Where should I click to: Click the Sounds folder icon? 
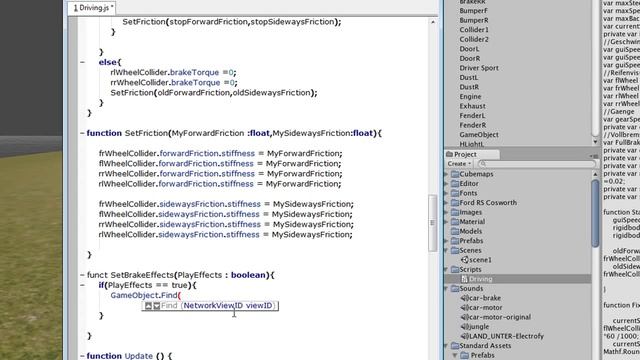(x=455, y=289)
